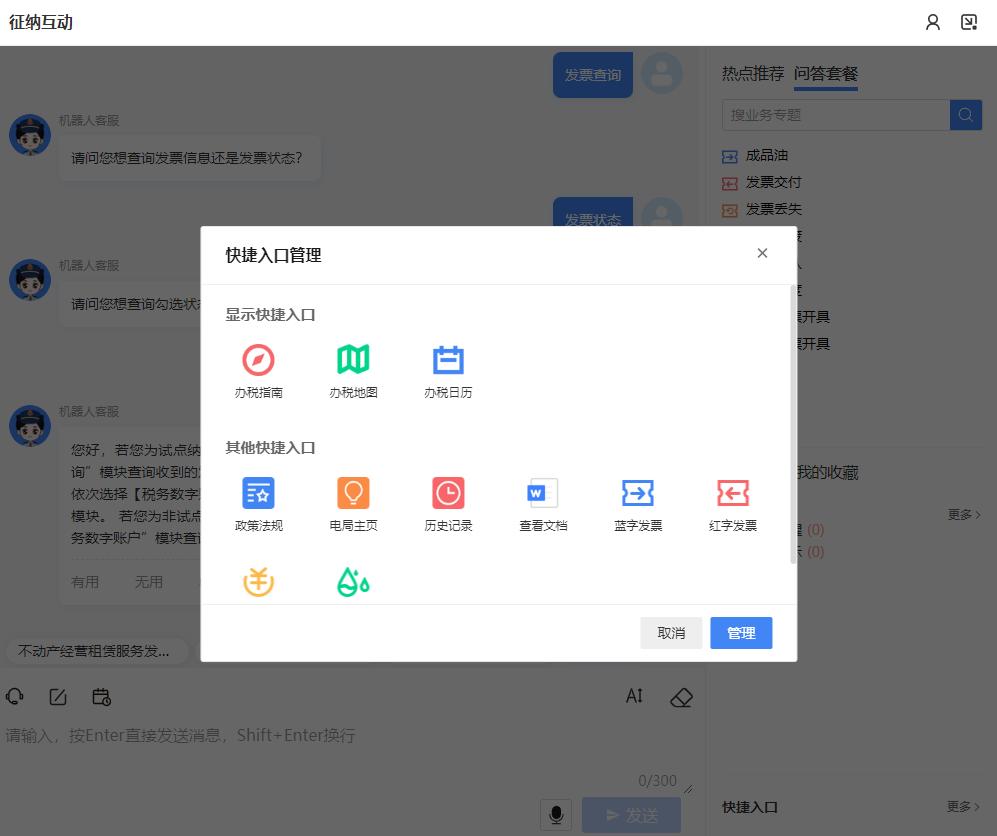Open the 办税地图 map icon
997x836 pixels.
(353, 360)
